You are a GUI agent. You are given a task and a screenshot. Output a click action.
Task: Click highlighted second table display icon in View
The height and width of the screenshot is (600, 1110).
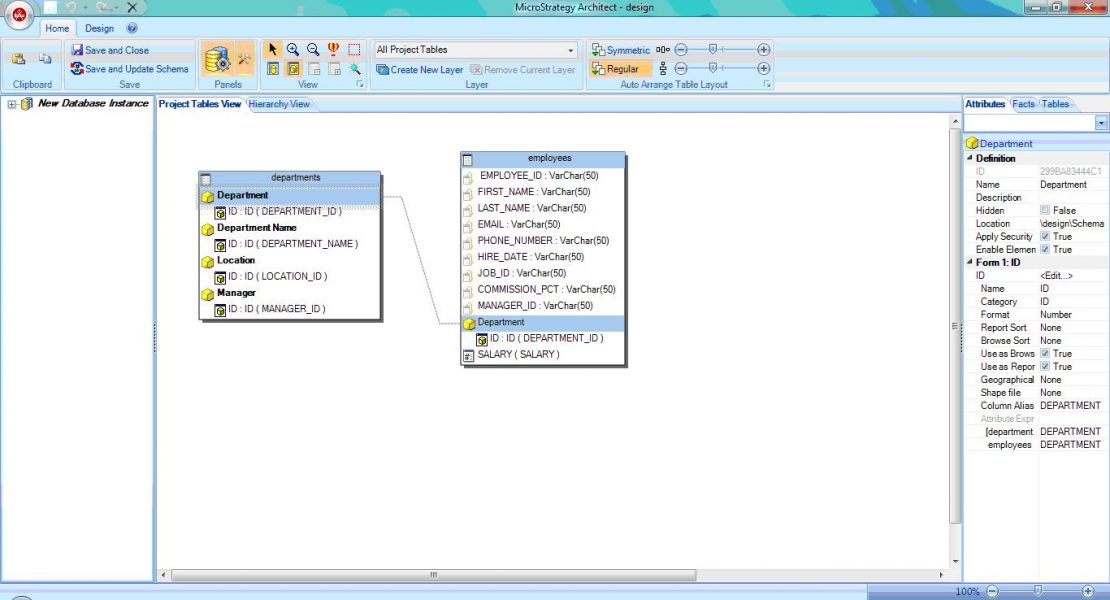(x=293, y=69)
